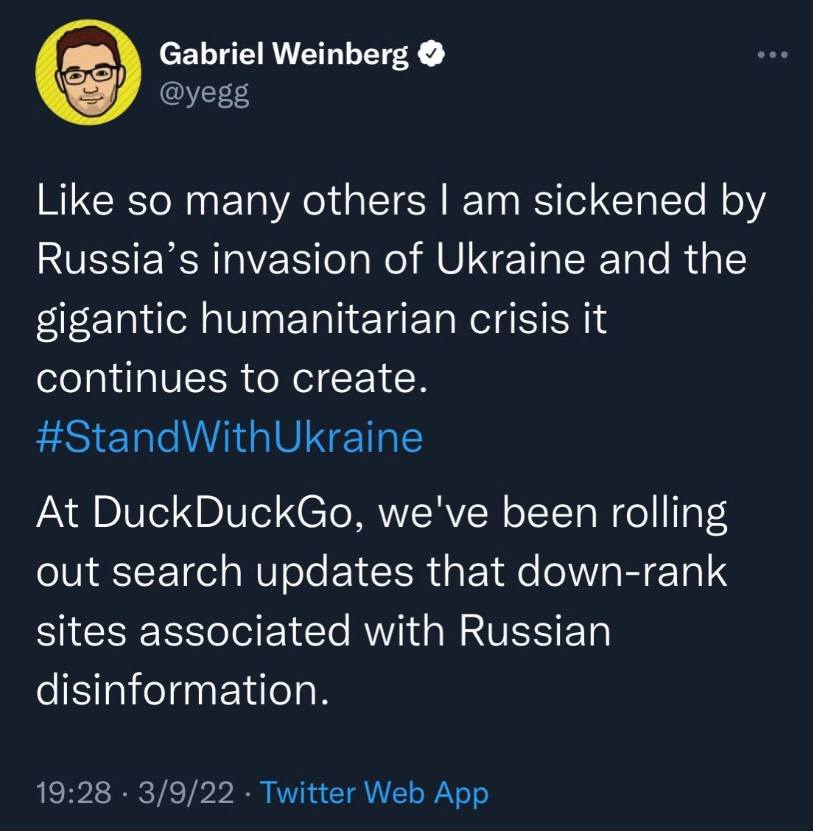Image resolution: width=813 pixels, height=831 pixels.
Task: Click the blue verified badge
Action: click(432, 55)
